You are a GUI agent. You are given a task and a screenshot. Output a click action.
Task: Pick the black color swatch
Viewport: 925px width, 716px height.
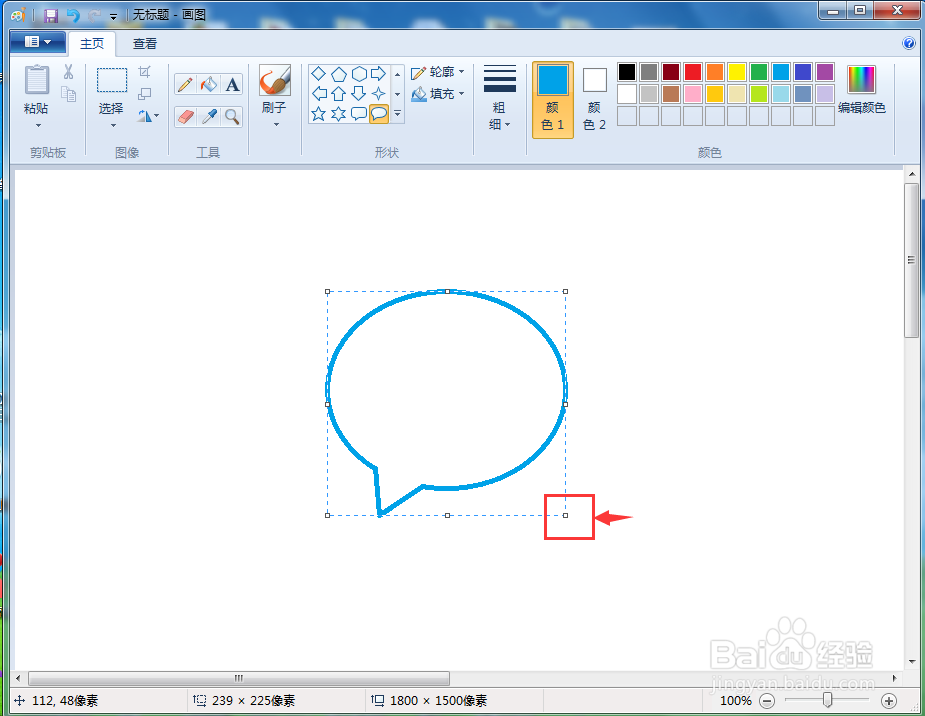(627, 72)
